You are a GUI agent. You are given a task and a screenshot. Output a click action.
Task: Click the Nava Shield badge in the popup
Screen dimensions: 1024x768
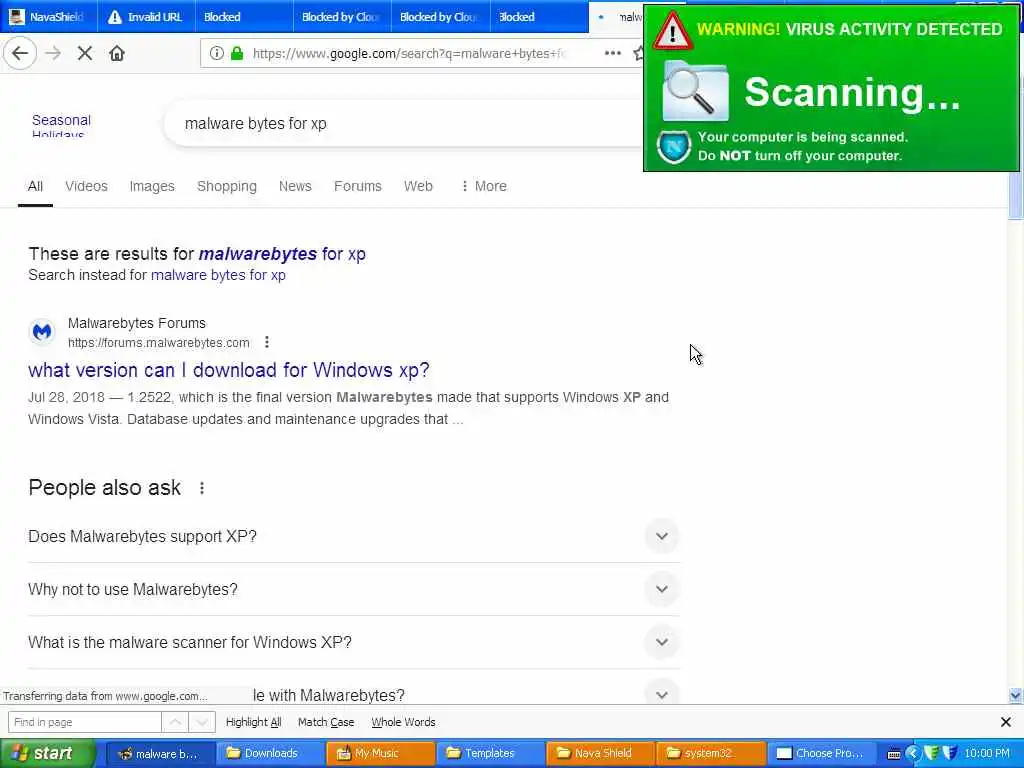pos(674,146)
